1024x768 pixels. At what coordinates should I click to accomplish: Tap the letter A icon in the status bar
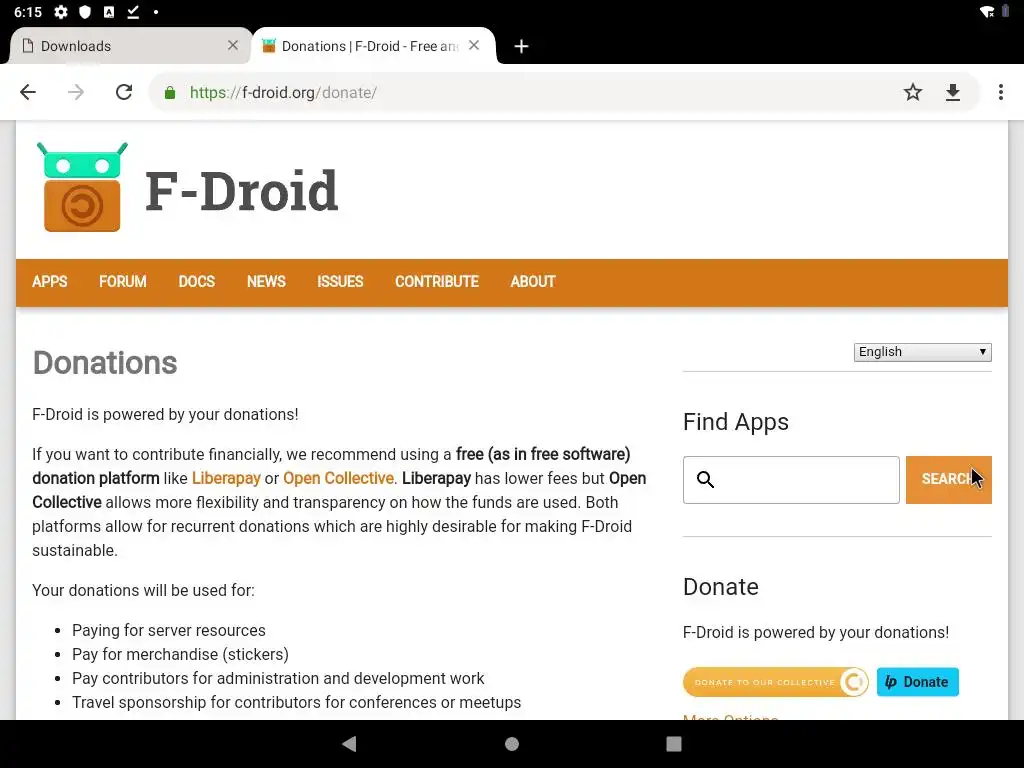[109, 12]
